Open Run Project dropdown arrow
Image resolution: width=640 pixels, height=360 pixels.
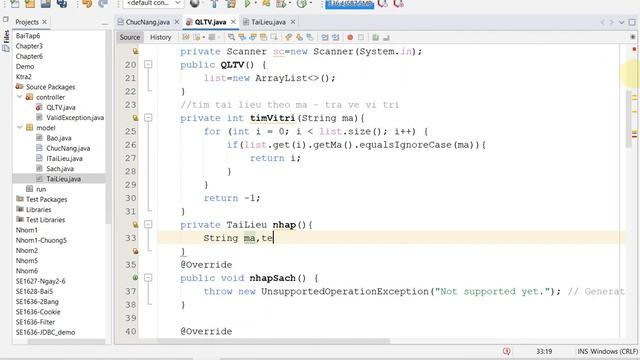(x=255, y=4)
